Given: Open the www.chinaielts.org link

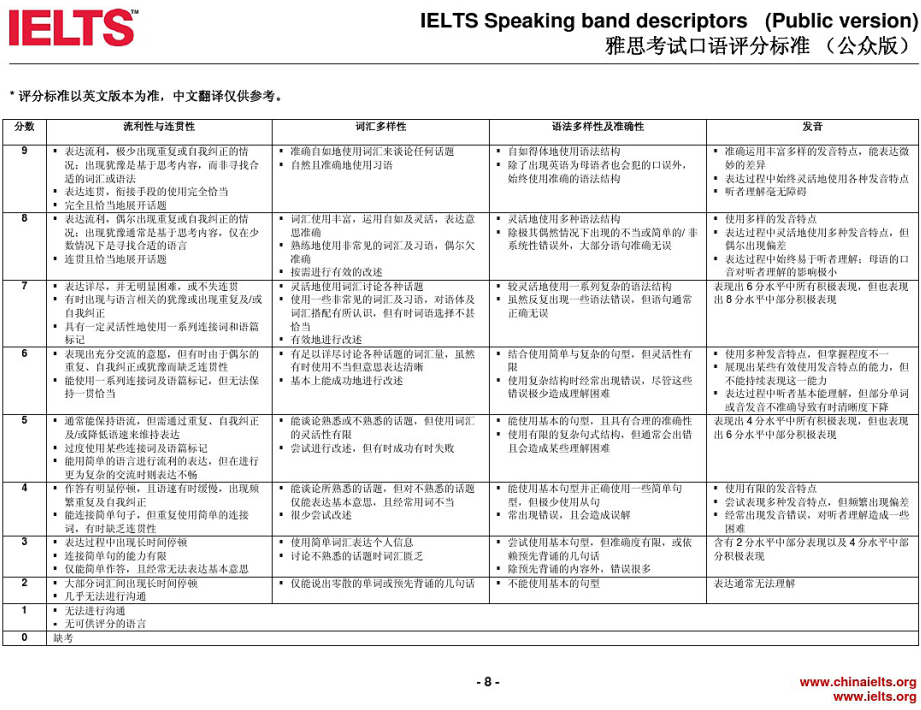Looking at the screenshot, I should coord(859,682).
